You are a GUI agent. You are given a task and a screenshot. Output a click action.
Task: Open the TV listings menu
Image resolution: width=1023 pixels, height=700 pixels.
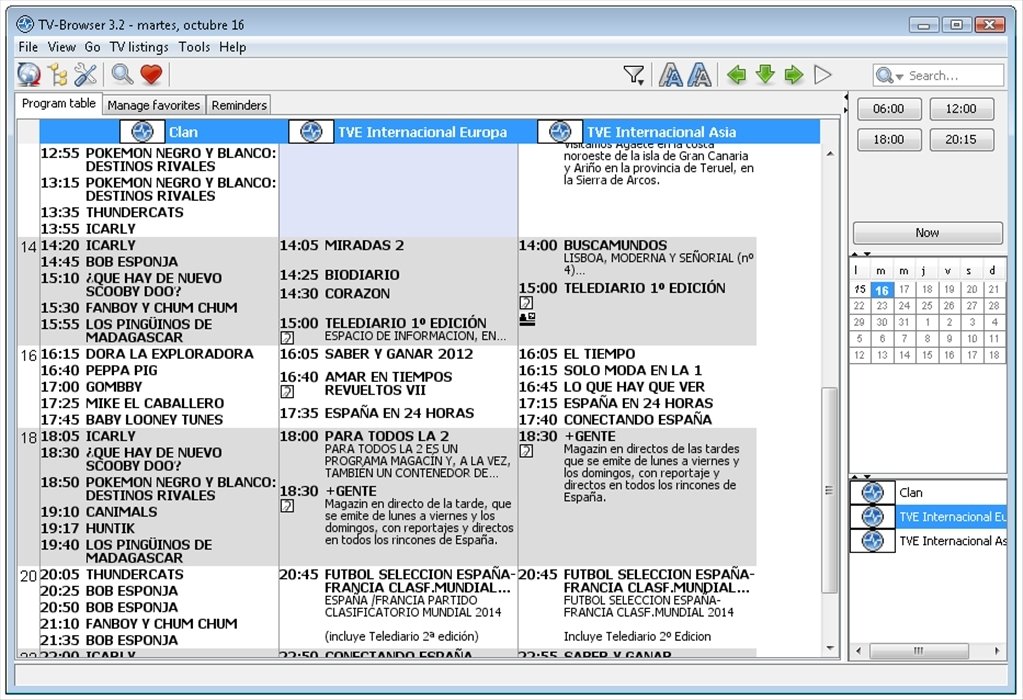click(138, 47)
